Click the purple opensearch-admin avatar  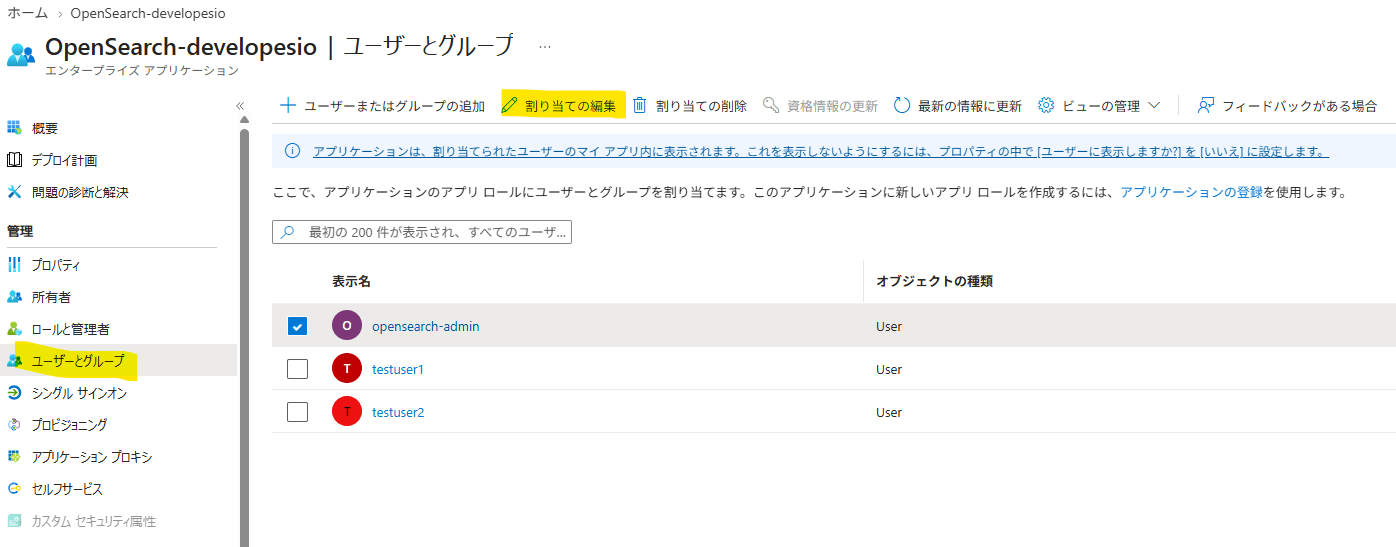tap(347, 326)
